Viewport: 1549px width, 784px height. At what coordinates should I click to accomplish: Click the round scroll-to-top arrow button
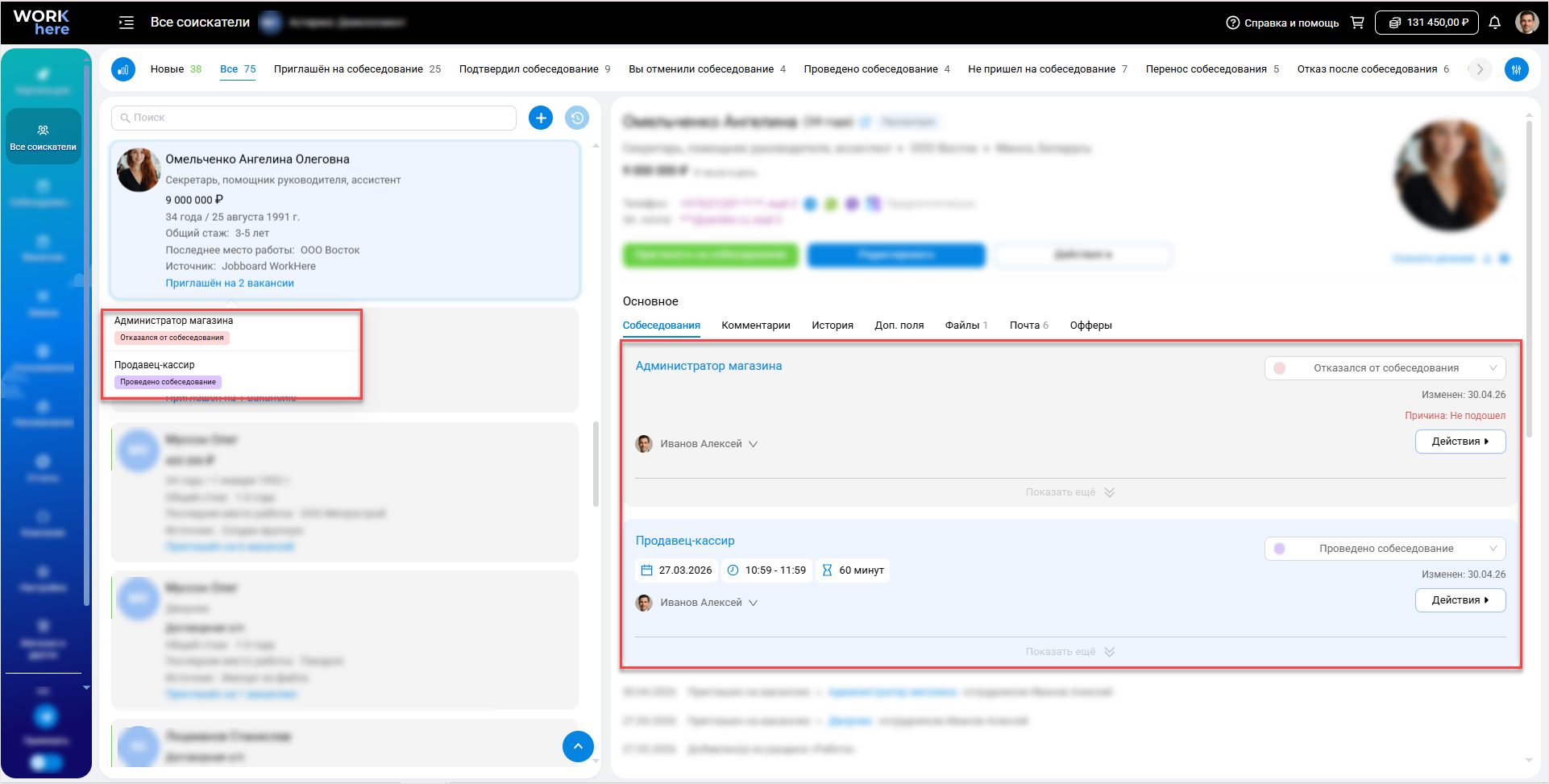click(578, 746)
